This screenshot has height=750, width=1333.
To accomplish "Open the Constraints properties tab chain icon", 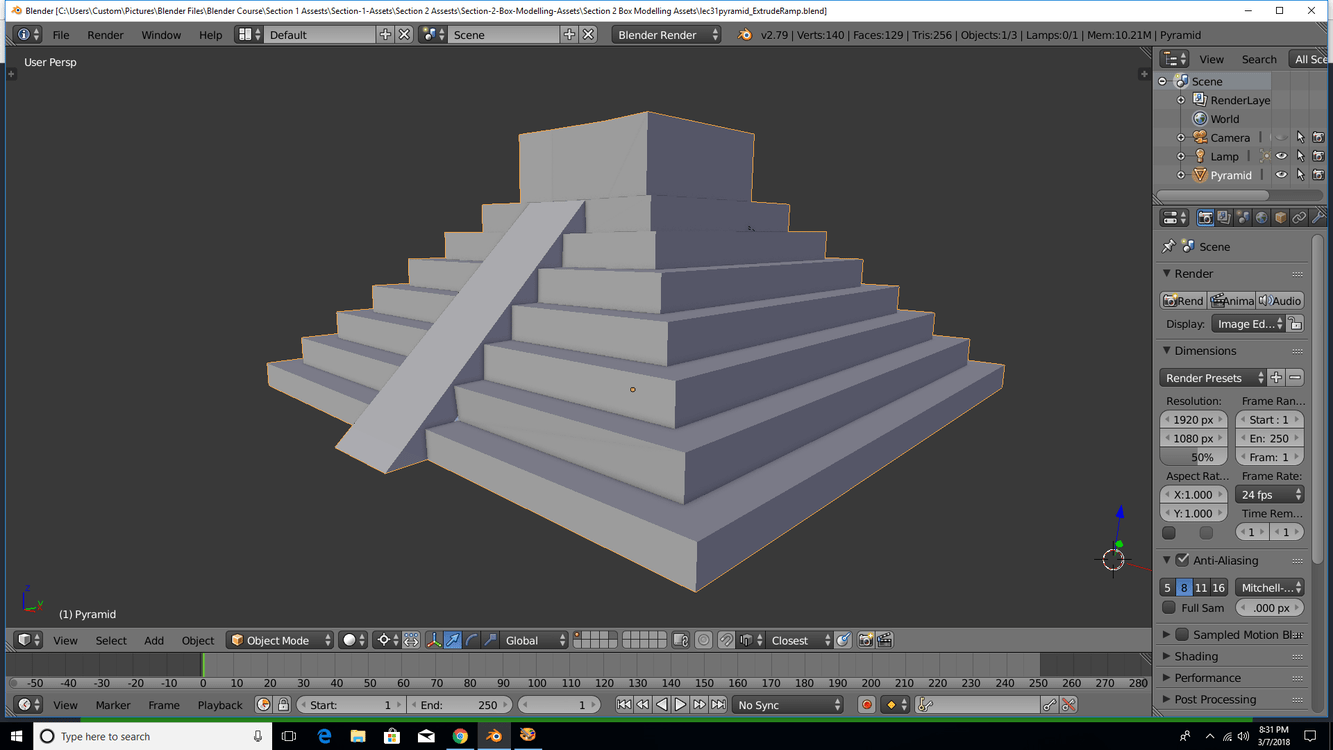I will [1299, 217].
